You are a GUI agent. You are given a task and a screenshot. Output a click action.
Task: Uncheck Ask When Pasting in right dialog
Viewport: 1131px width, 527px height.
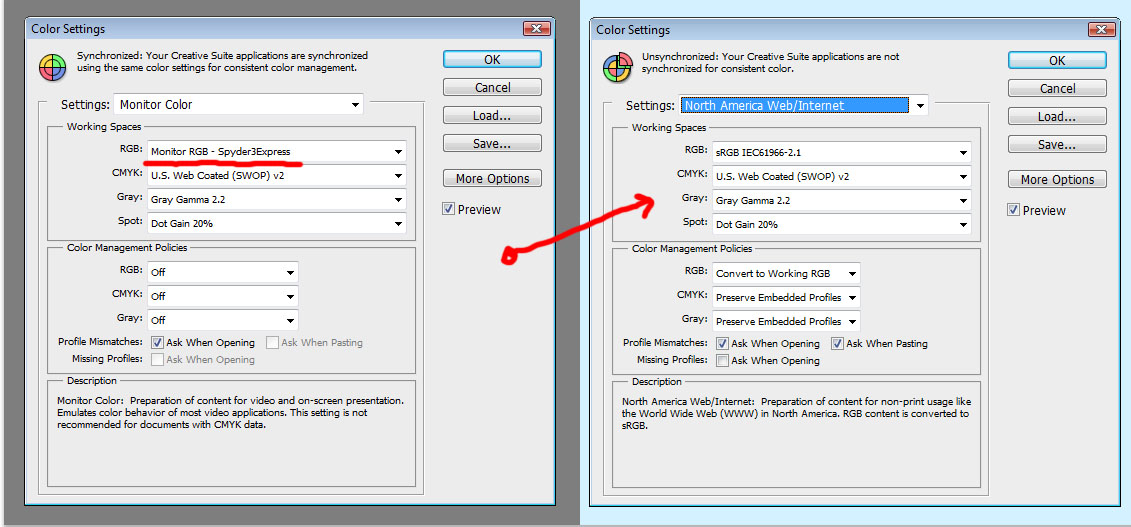pyautogui.click(x=838, y=343)
